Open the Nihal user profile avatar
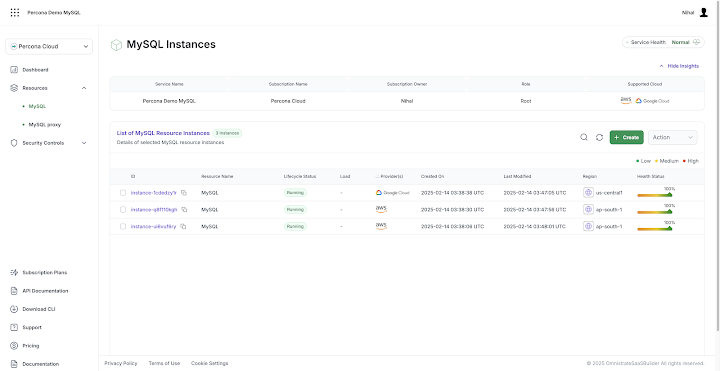Viewport: 720px width, 371px height. pyautogui.click(x=703, y=12)
